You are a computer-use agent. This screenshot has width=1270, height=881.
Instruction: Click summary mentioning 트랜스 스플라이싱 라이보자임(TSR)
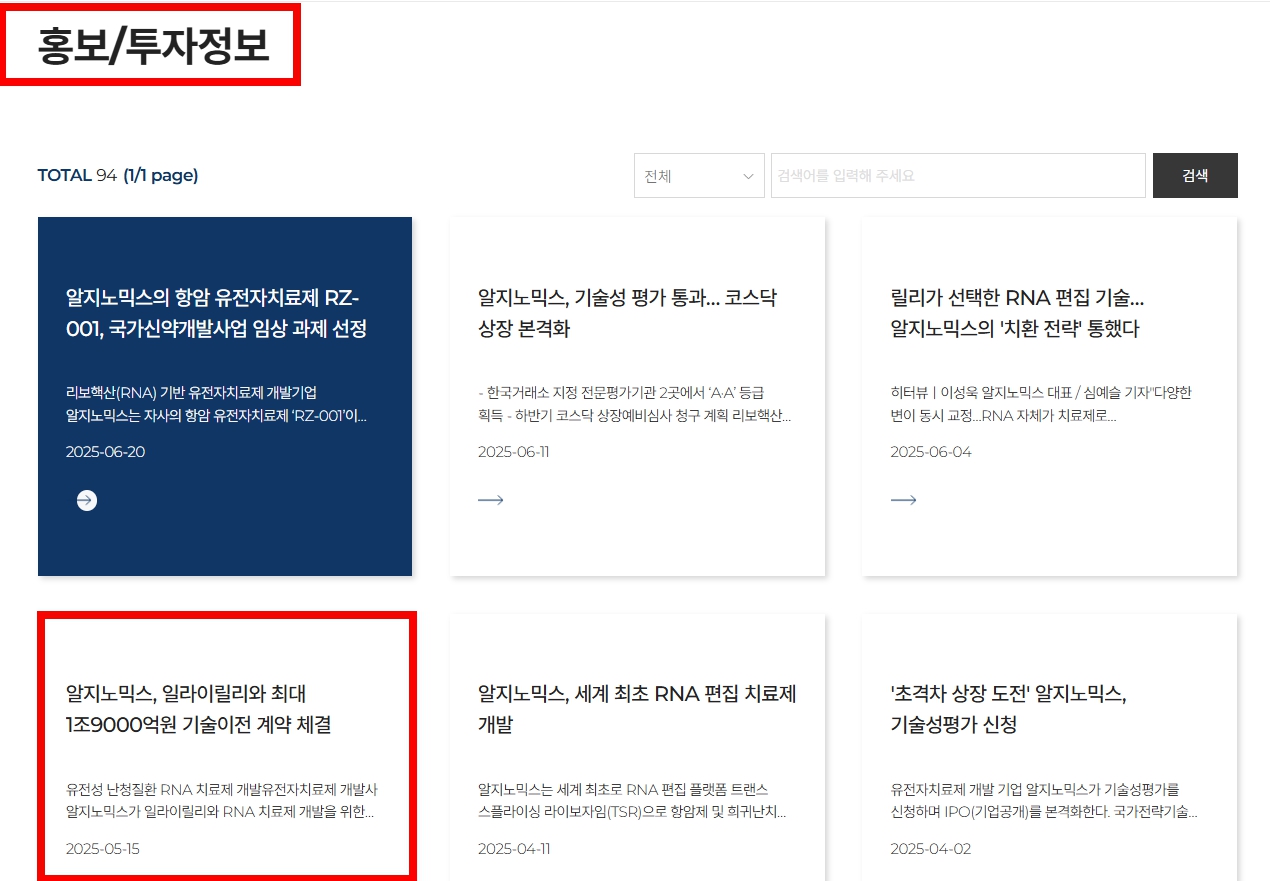[632, 800]
